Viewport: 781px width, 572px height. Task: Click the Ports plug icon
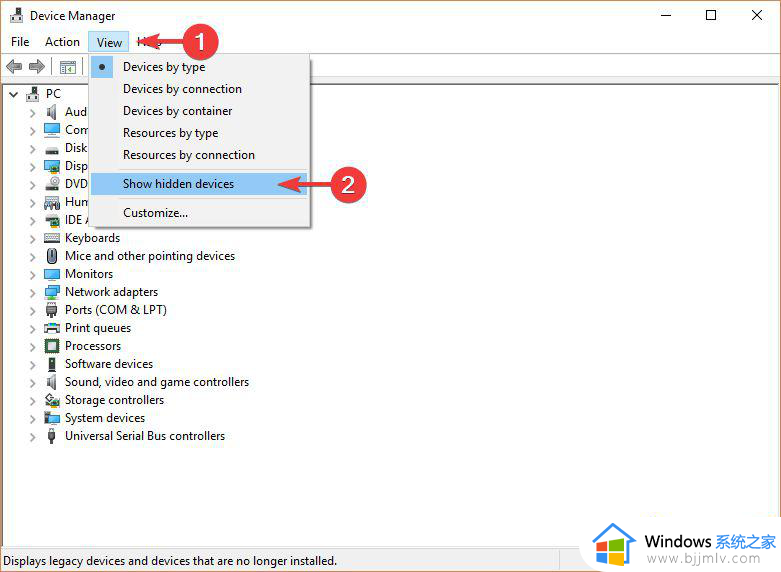(x=51, y=310)
